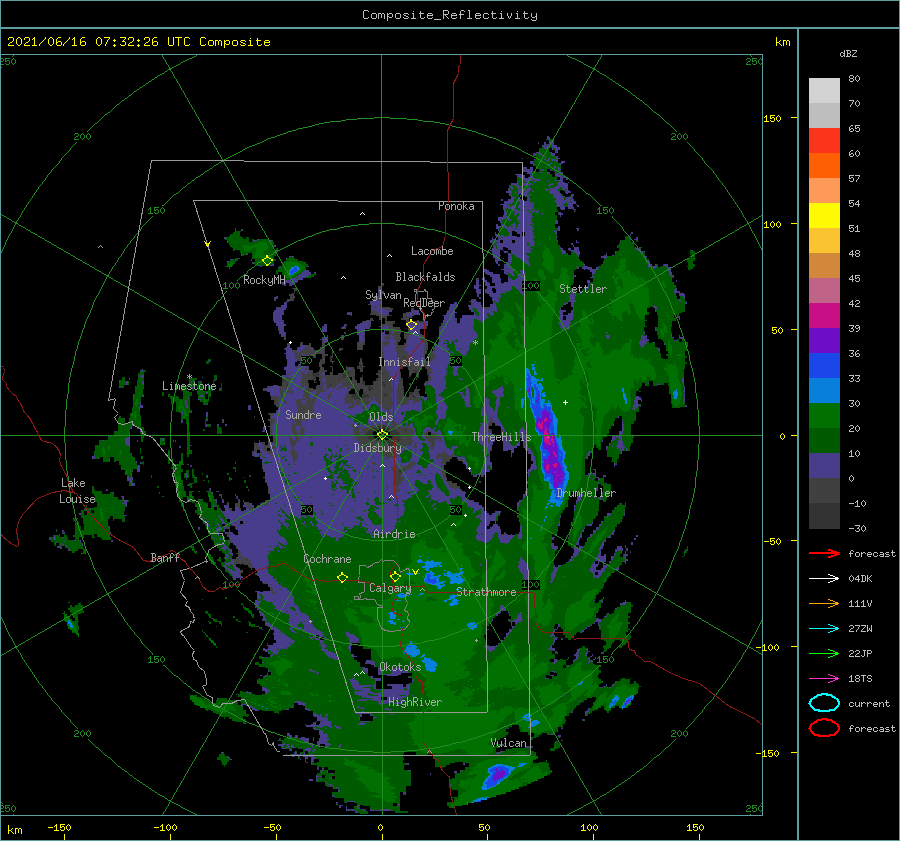
Task: Select the Strathmore label
Action: click(486, 592)
